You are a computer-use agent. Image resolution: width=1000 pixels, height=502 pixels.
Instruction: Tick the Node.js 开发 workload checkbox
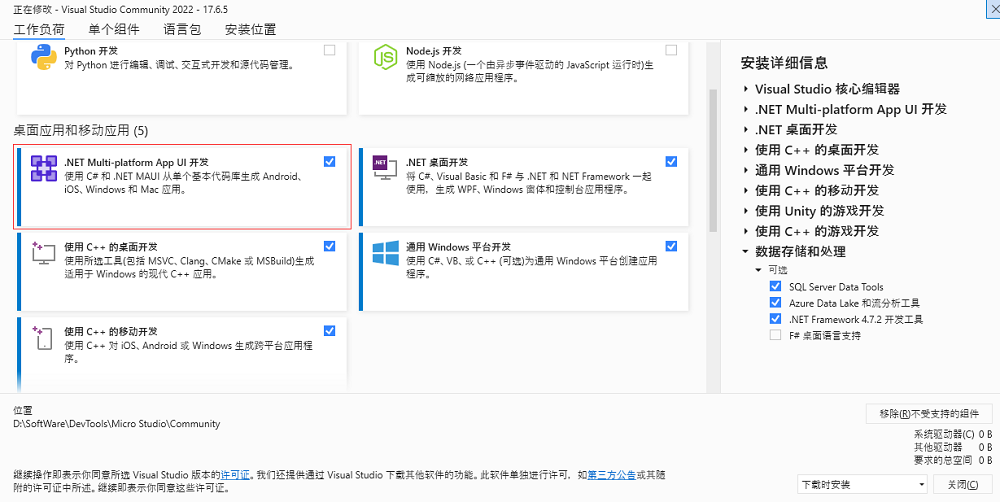[671, 50]
